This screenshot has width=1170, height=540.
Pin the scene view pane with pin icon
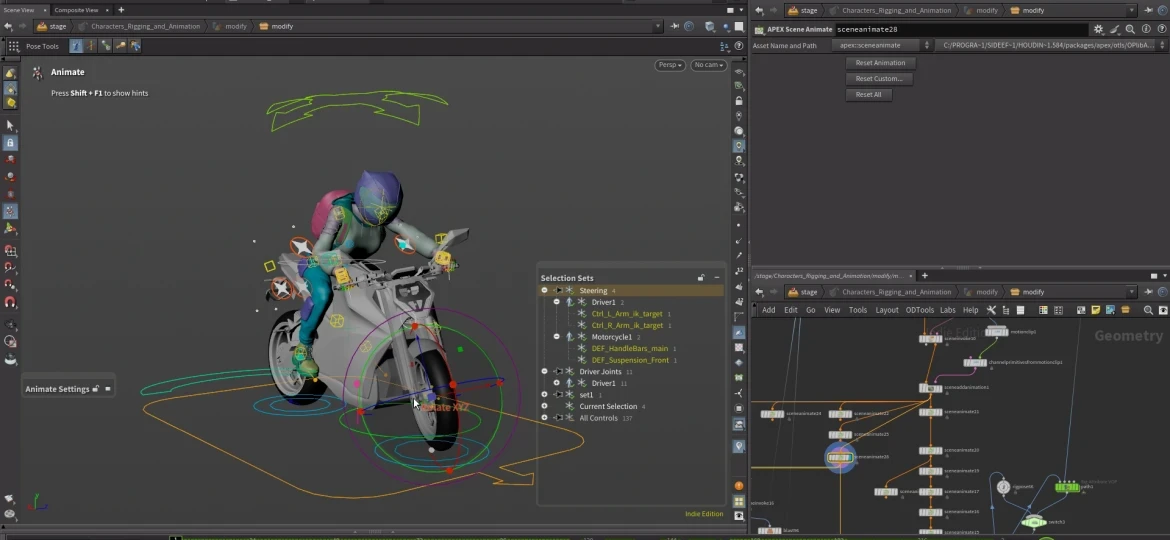point(675,27)
